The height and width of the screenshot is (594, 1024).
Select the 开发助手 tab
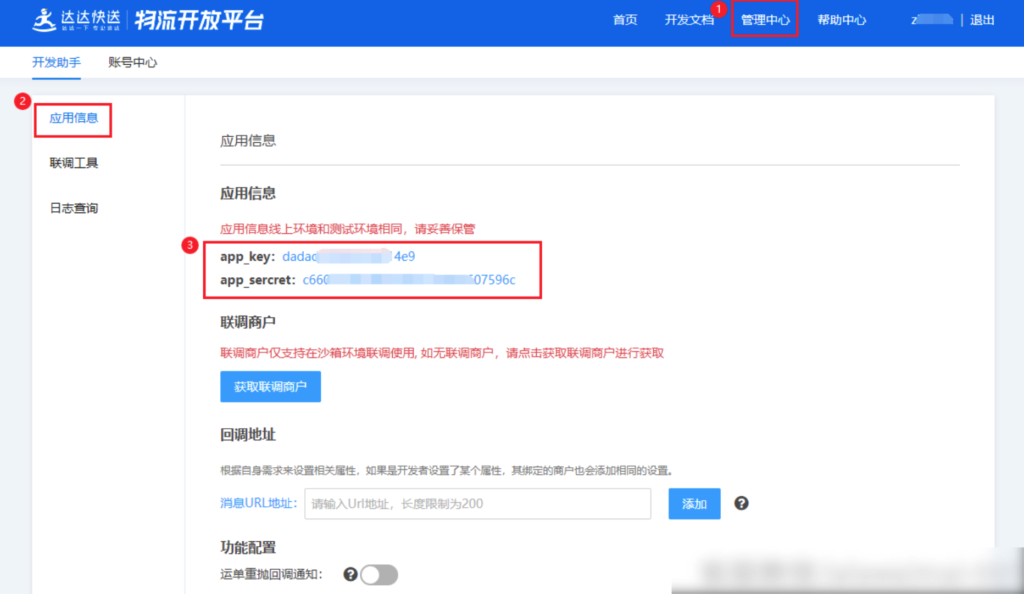click(57, 62)
